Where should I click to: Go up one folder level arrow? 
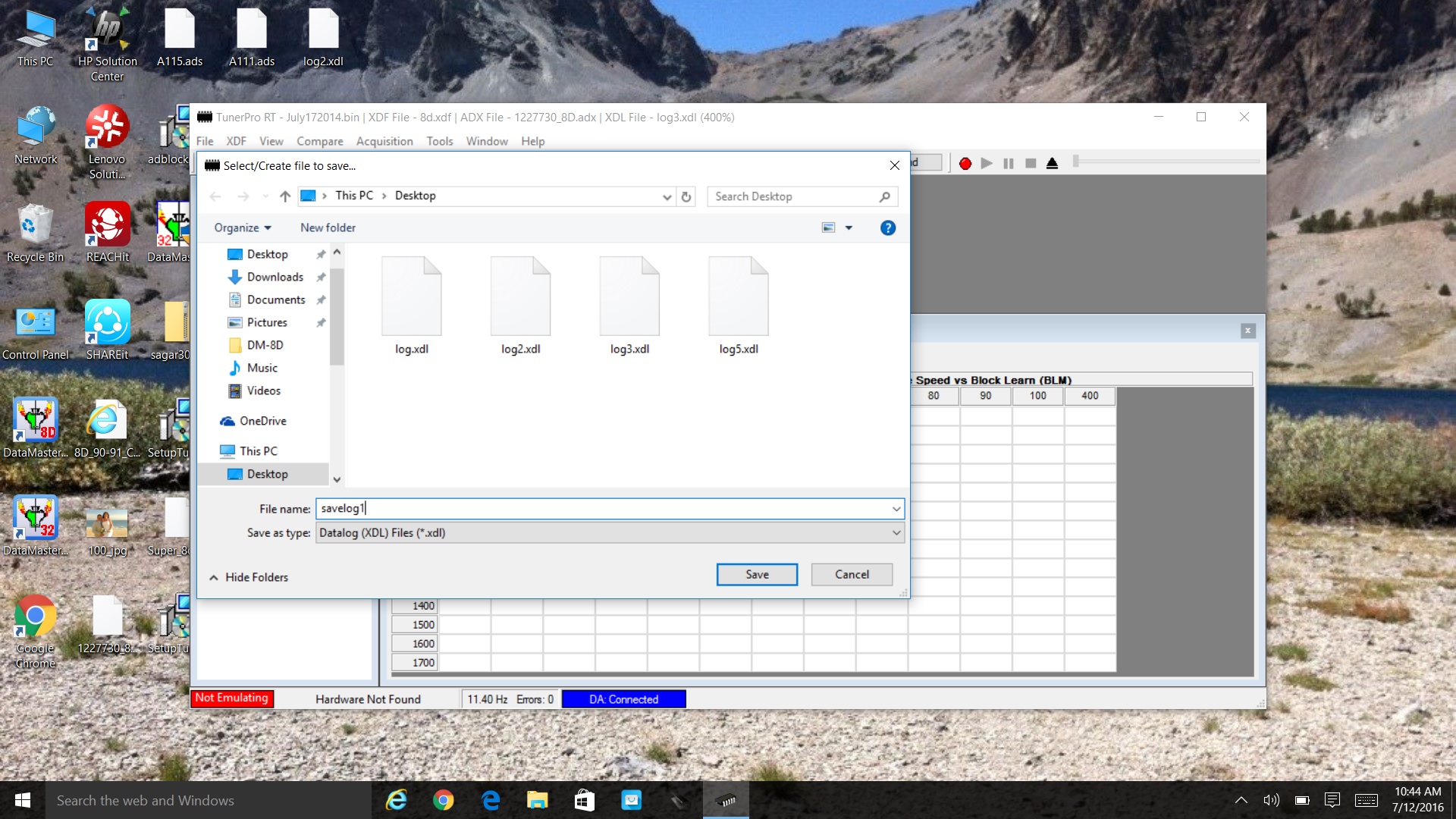pos(285,196)
